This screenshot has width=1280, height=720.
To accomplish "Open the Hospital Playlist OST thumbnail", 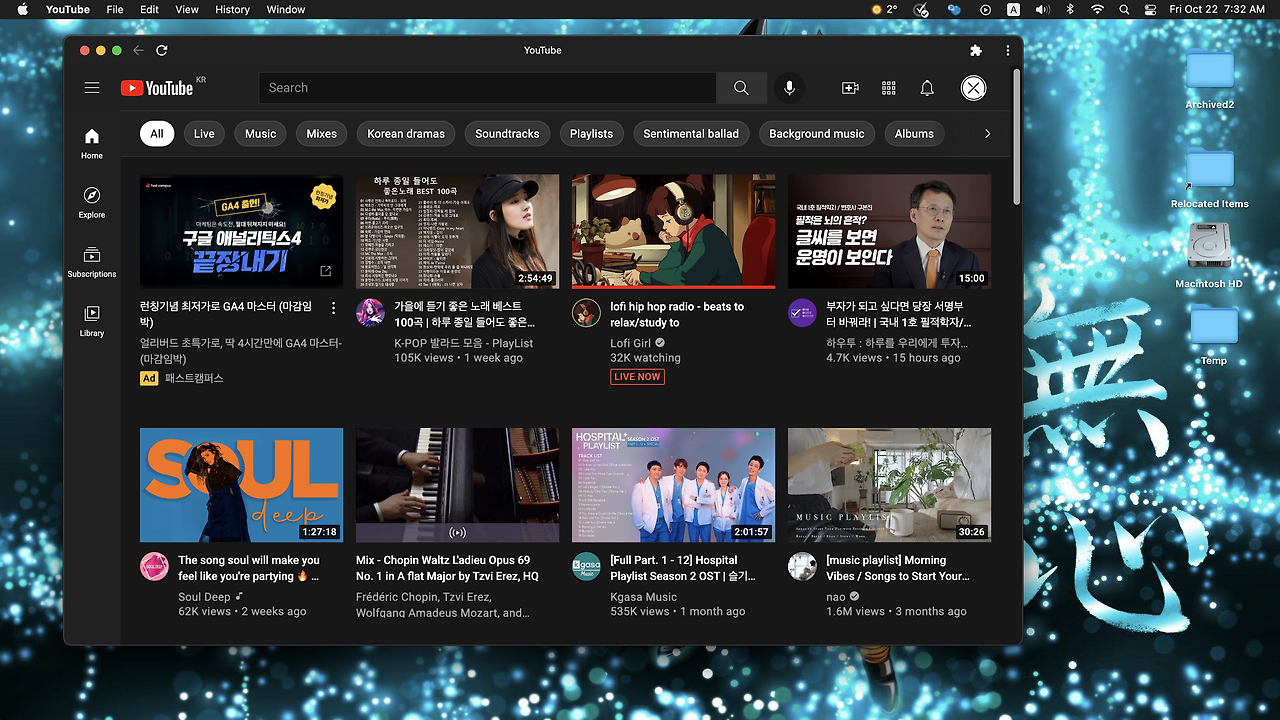I will [673, 485].
